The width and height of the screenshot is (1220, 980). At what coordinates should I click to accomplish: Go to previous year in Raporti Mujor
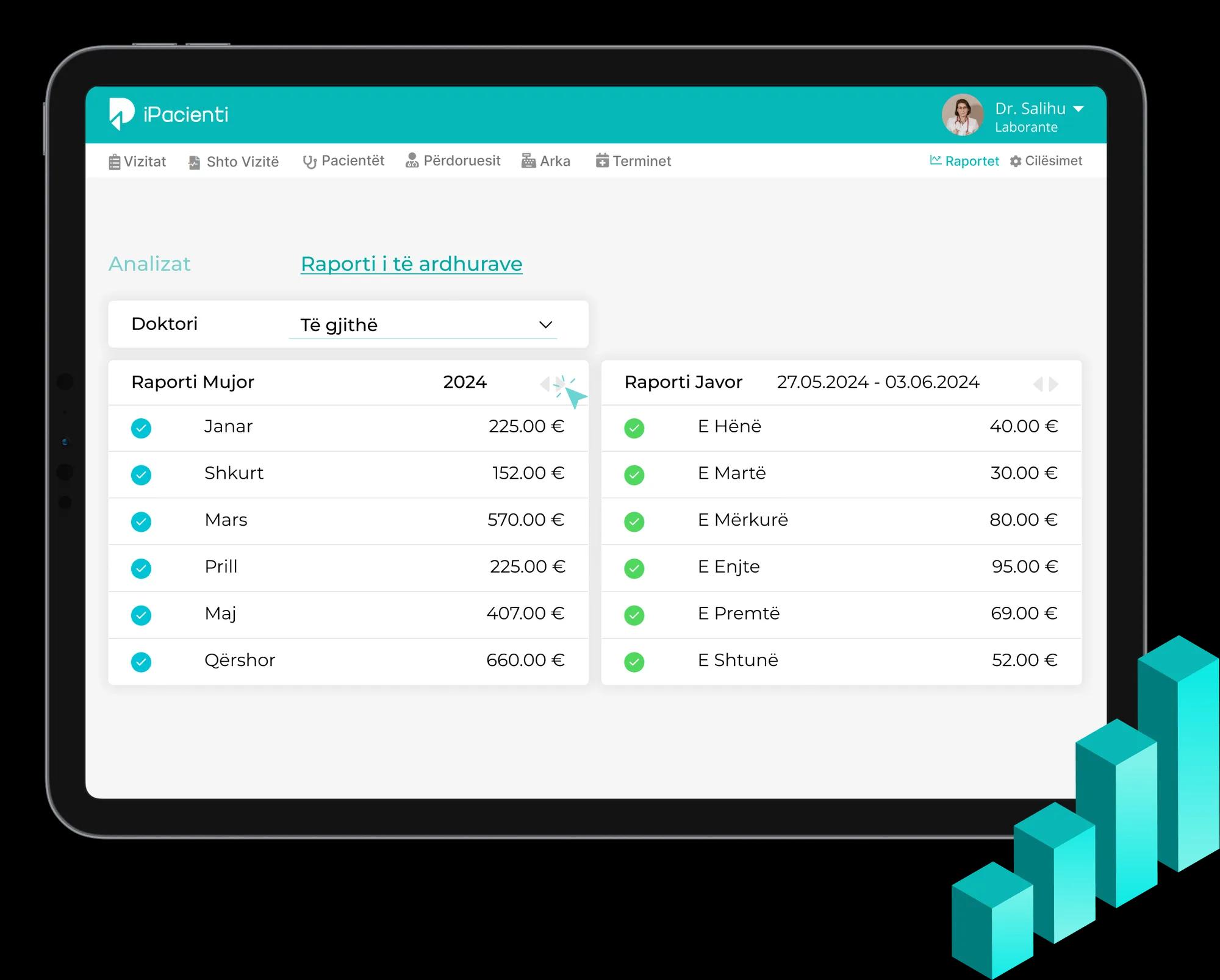coord(545,384)
